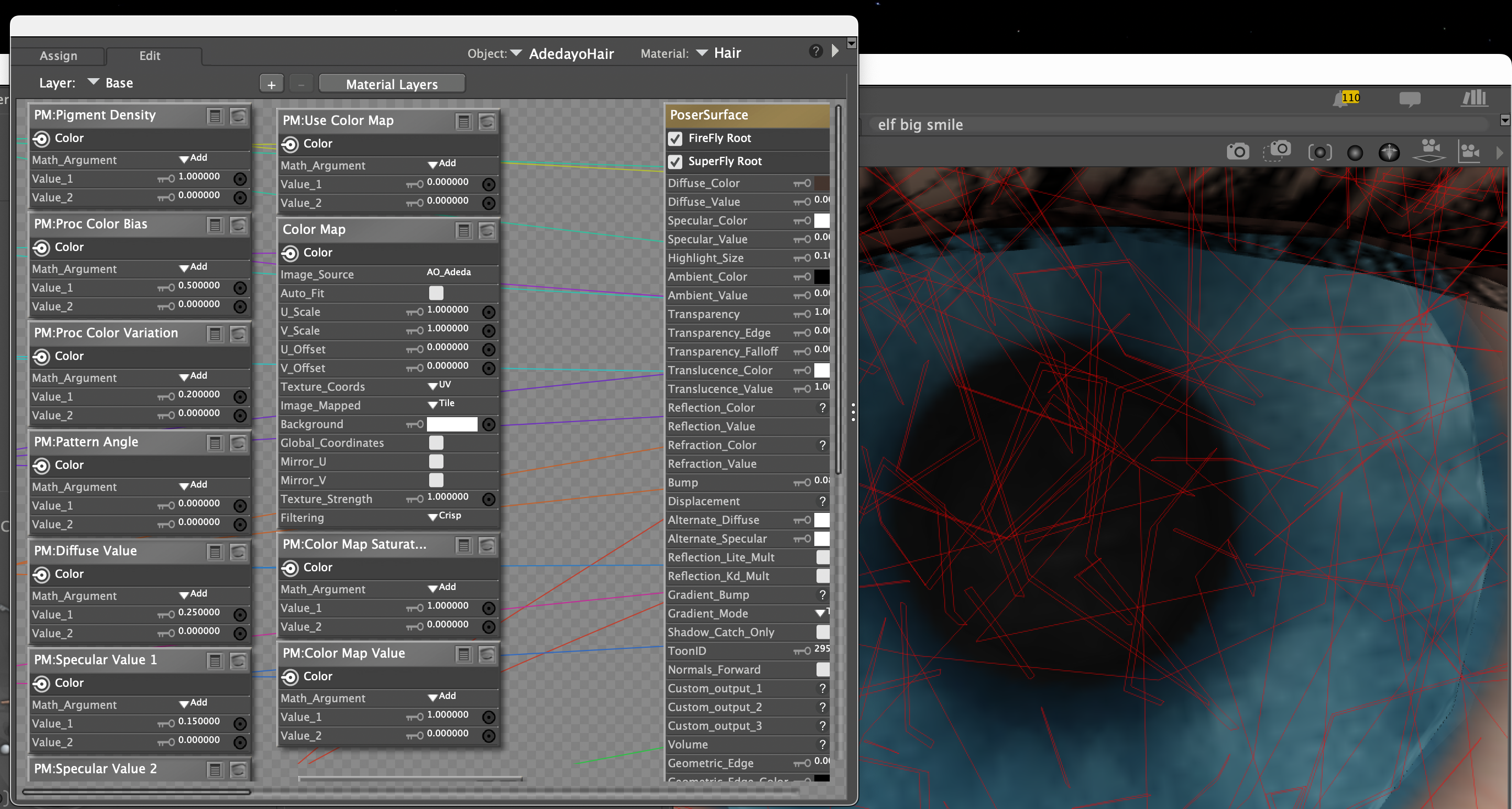Switch to the Edit tab

coord(150,56)
